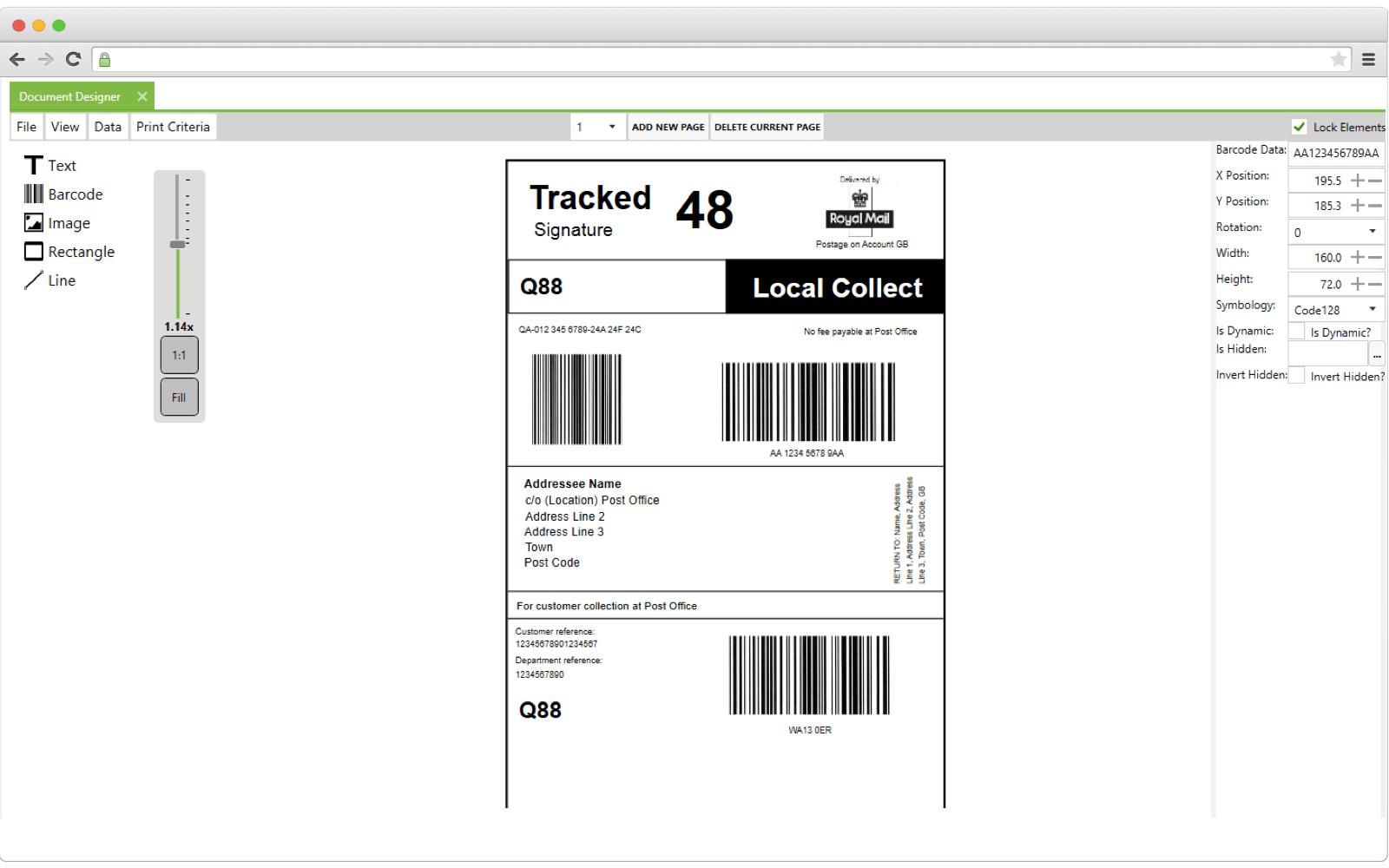Toggle Lock Elements checkbox
The width and height of the screenshot is (1389, 868).
coord(1300,127)
